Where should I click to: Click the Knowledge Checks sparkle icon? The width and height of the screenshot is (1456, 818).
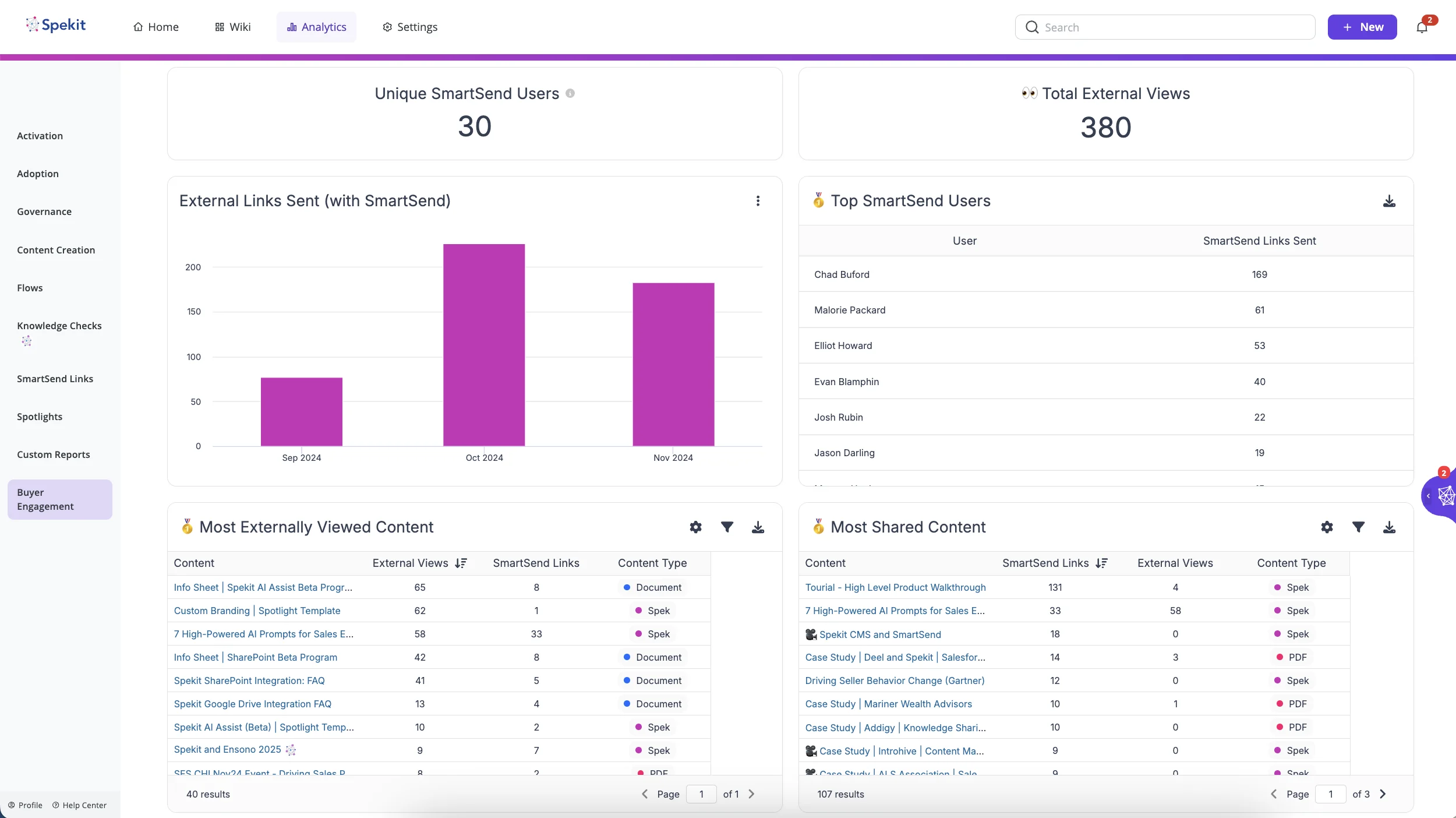27,341
